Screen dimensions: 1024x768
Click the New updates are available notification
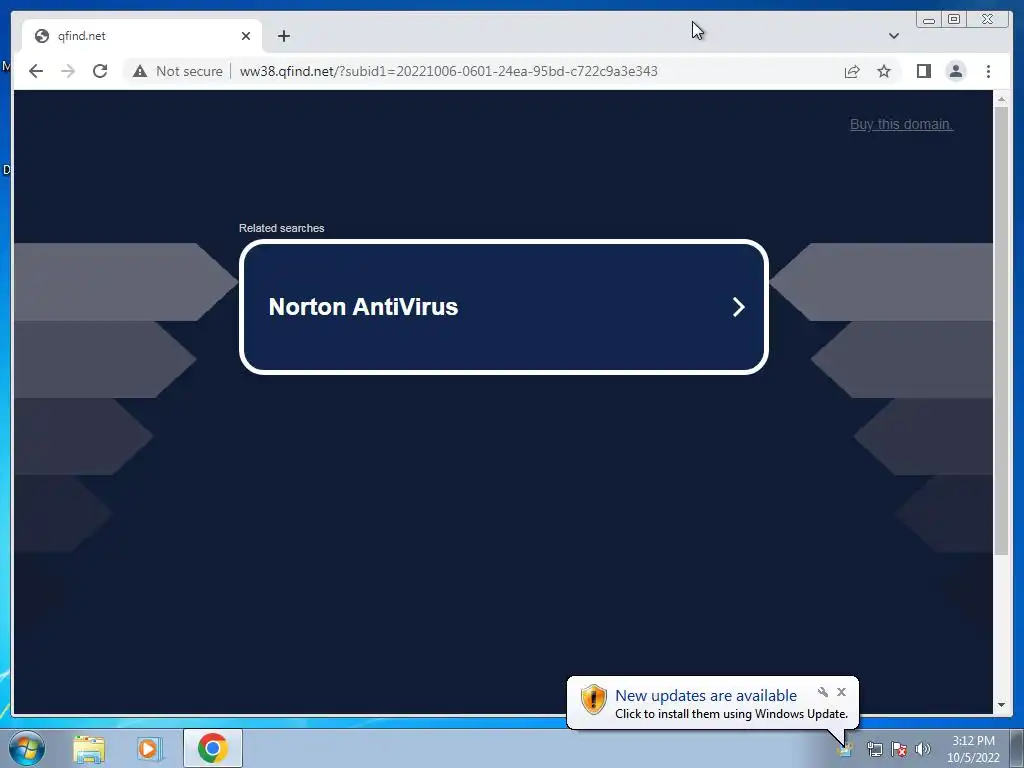point(706,696)
